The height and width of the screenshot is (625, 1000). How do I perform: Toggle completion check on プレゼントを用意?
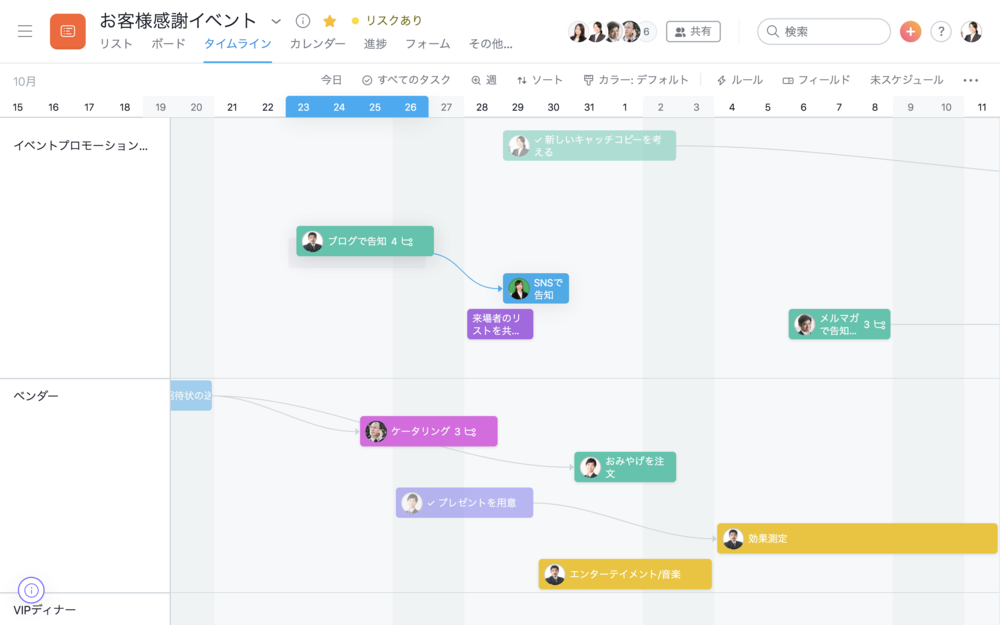[431, 503]
